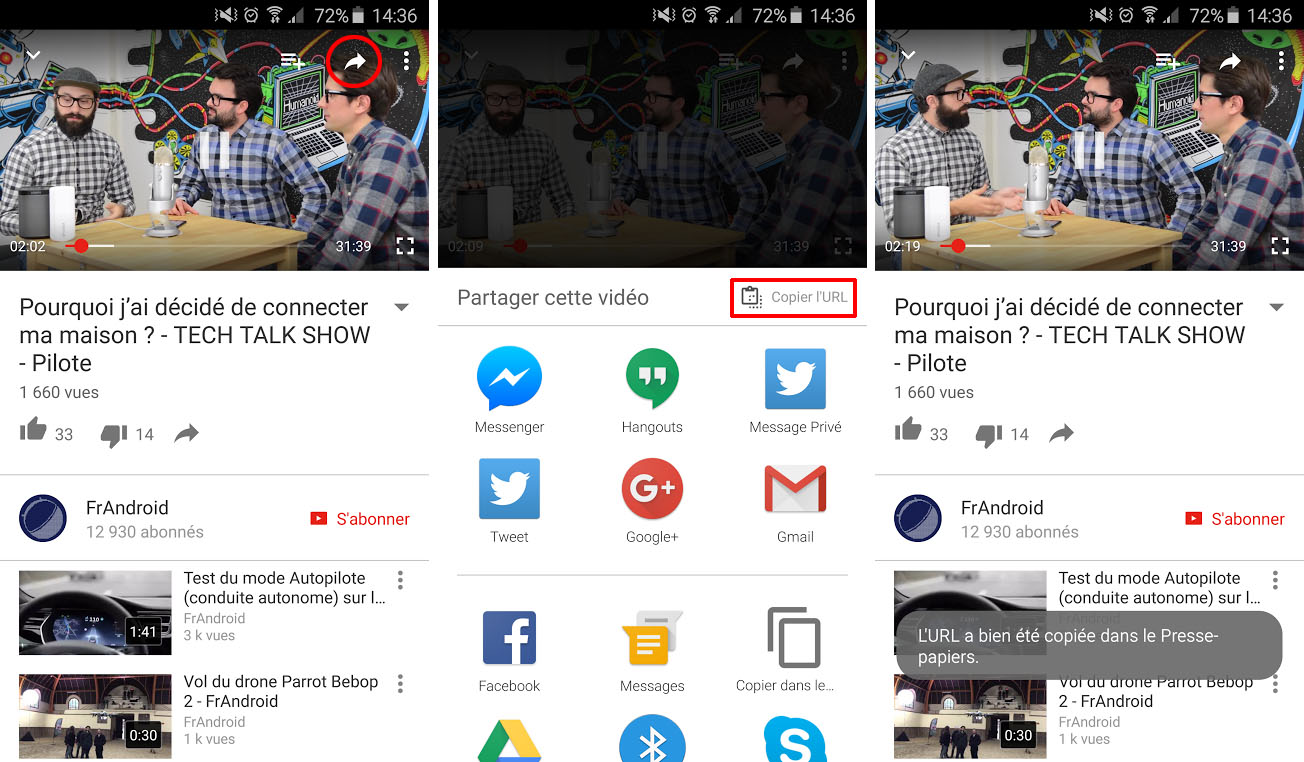Expand the video description beside the 02:02 player

pos(402,307)
